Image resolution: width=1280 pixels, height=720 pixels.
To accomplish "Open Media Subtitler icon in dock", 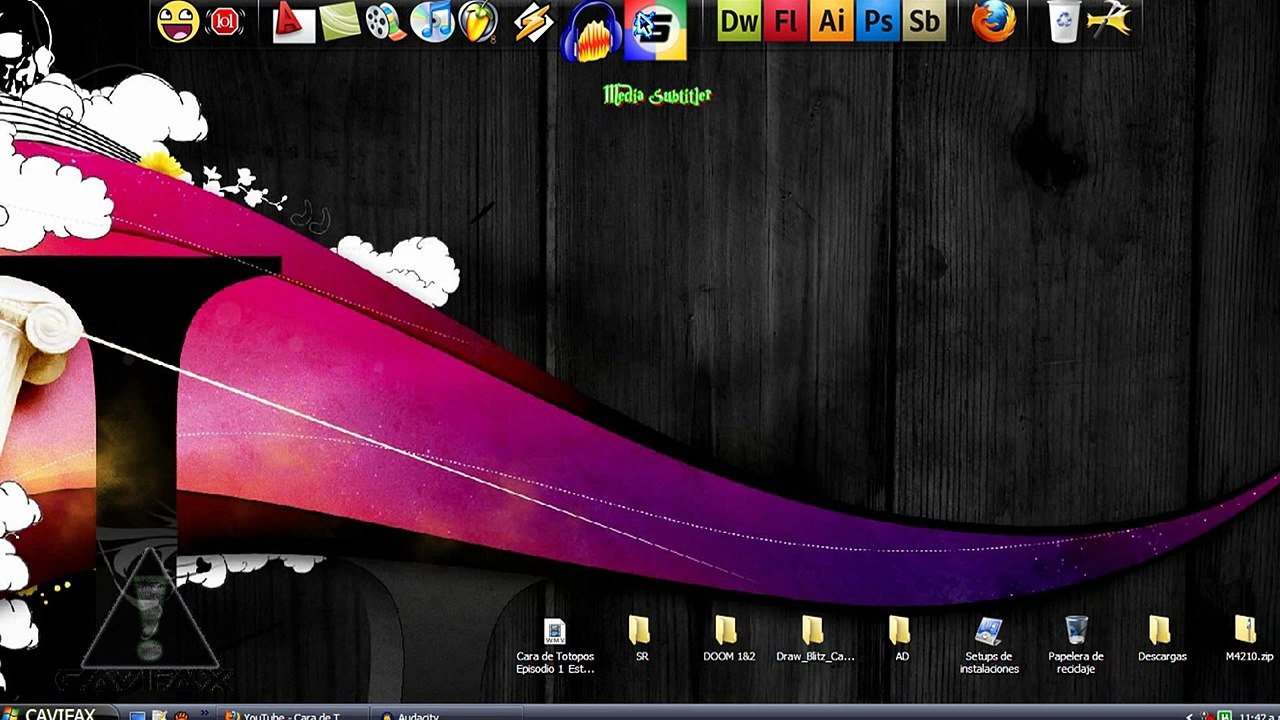I will 656,30.
